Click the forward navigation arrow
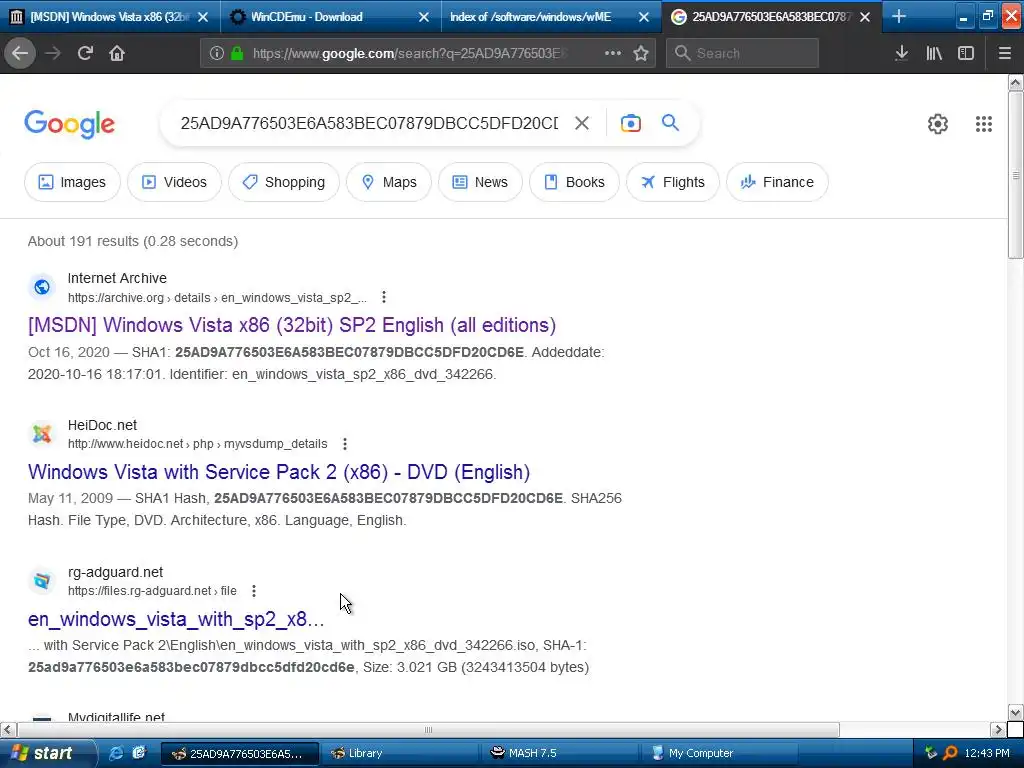The height and width of the screenshot is (768, 1024). pos(53,53)
